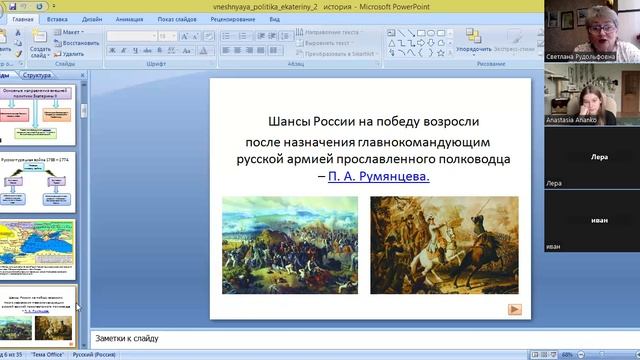The image size is (640, 360).
Task: Click the numbered list icon
Action: pos(244,36)
